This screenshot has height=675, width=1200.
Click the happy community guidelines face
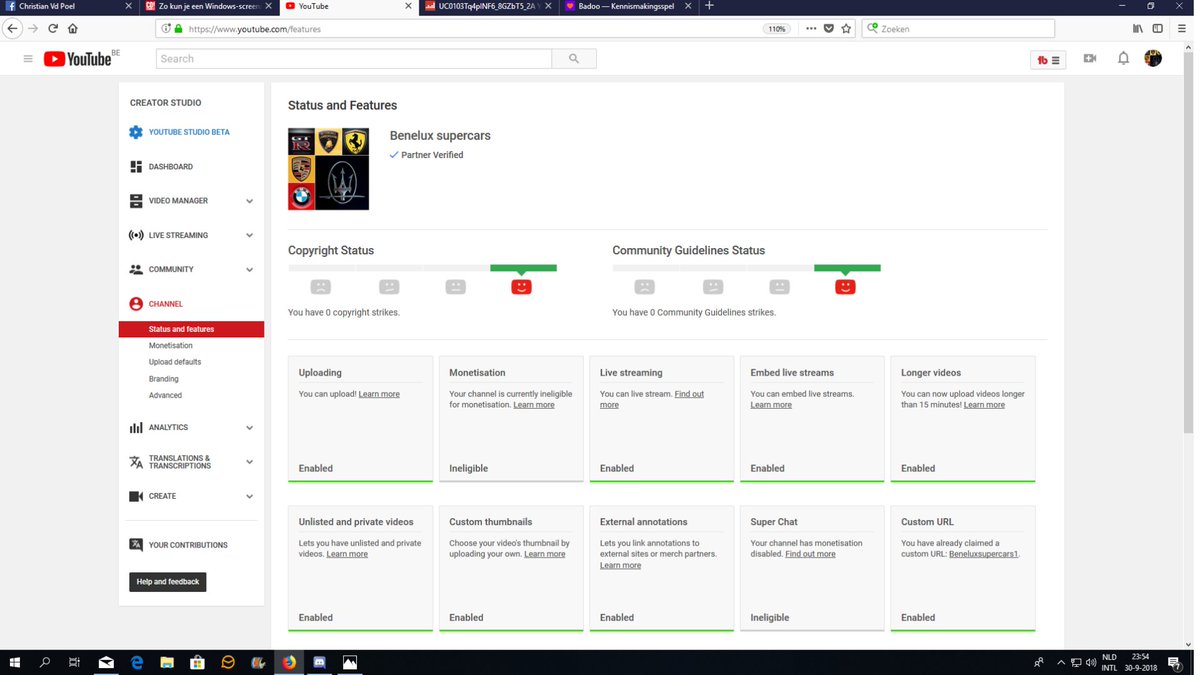point(845,287)
